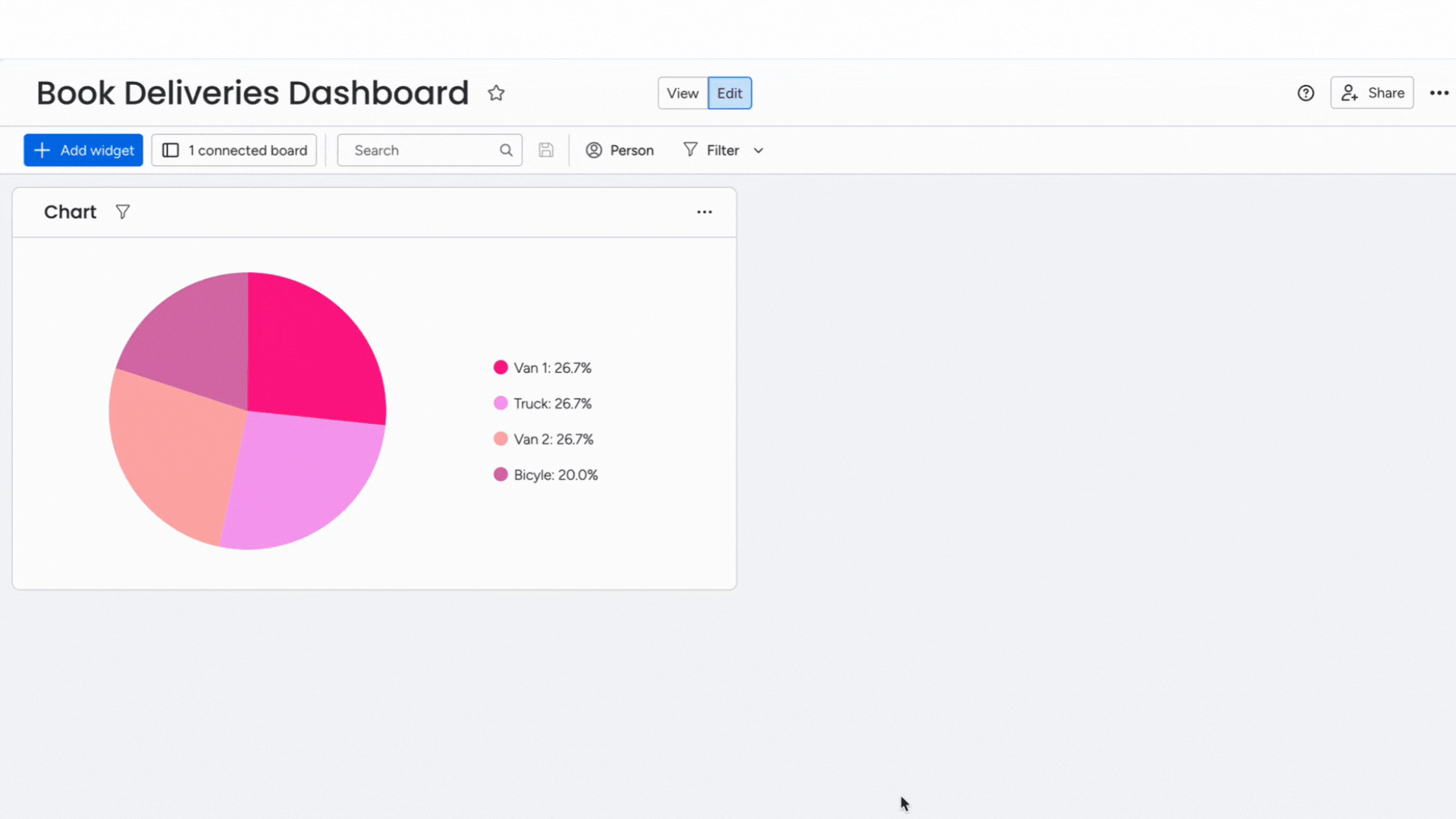Click the filter icon next to Chart title
The image size is (1456, 819).
(122, 211)
